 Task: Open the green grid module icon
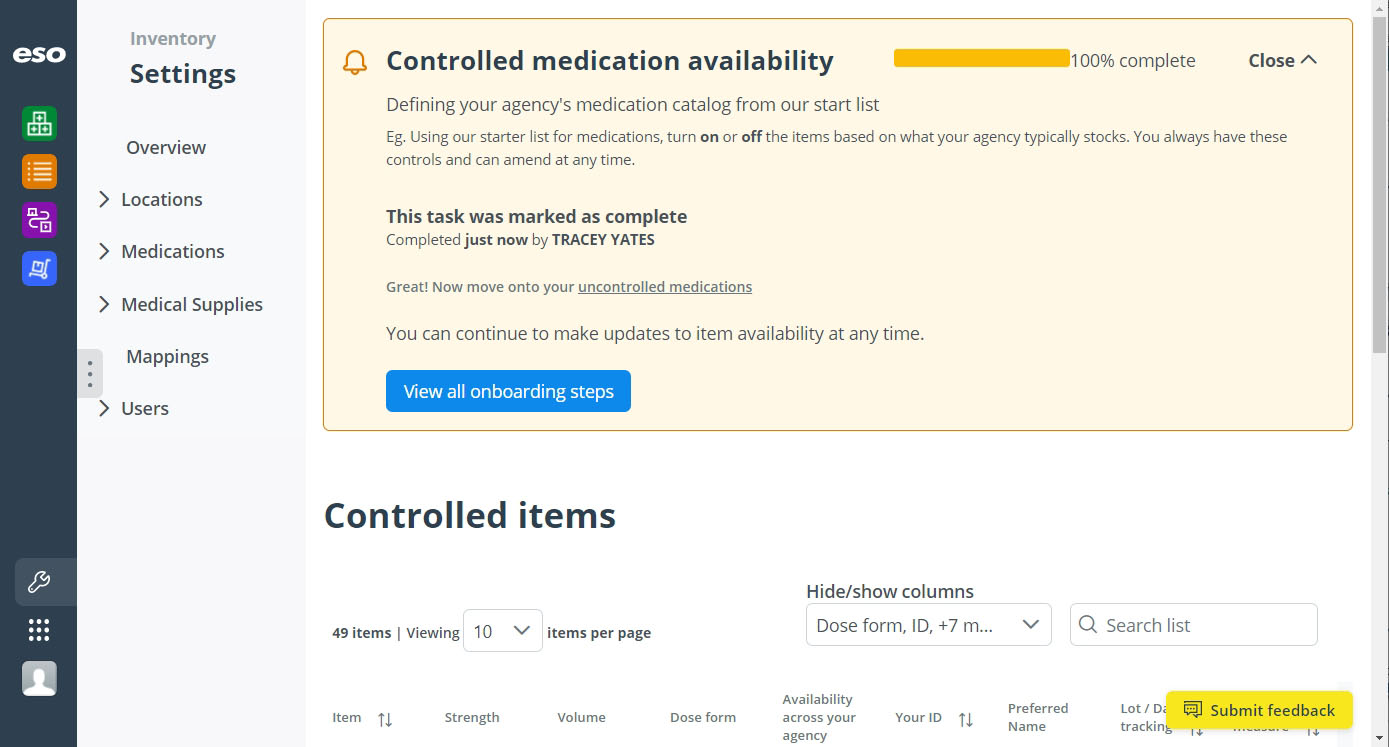[39, 124]
